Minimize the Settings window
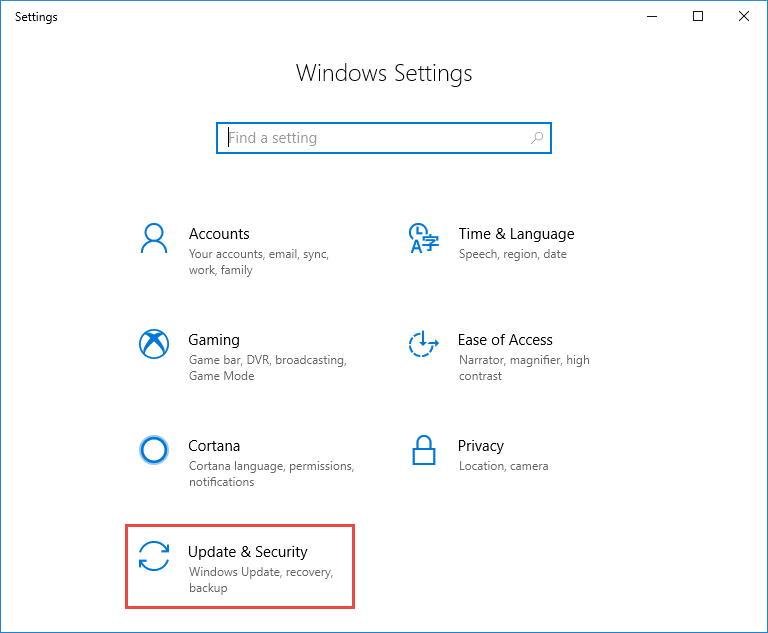This screenshot has width=768, height=633. tap(652, 17)
